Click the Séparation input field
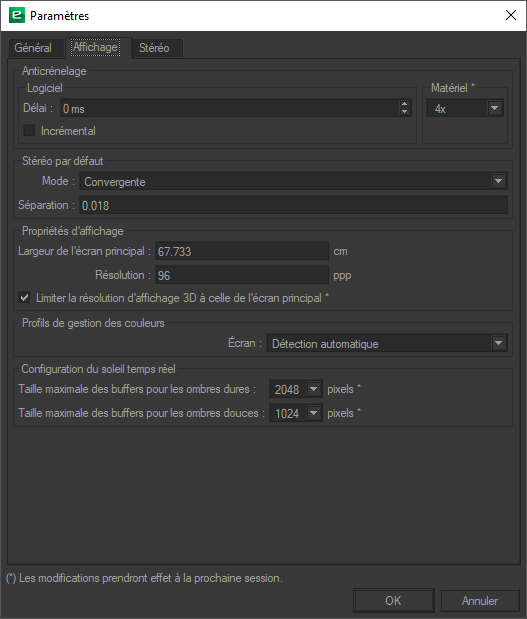527x619 pixels. [293, 205]
